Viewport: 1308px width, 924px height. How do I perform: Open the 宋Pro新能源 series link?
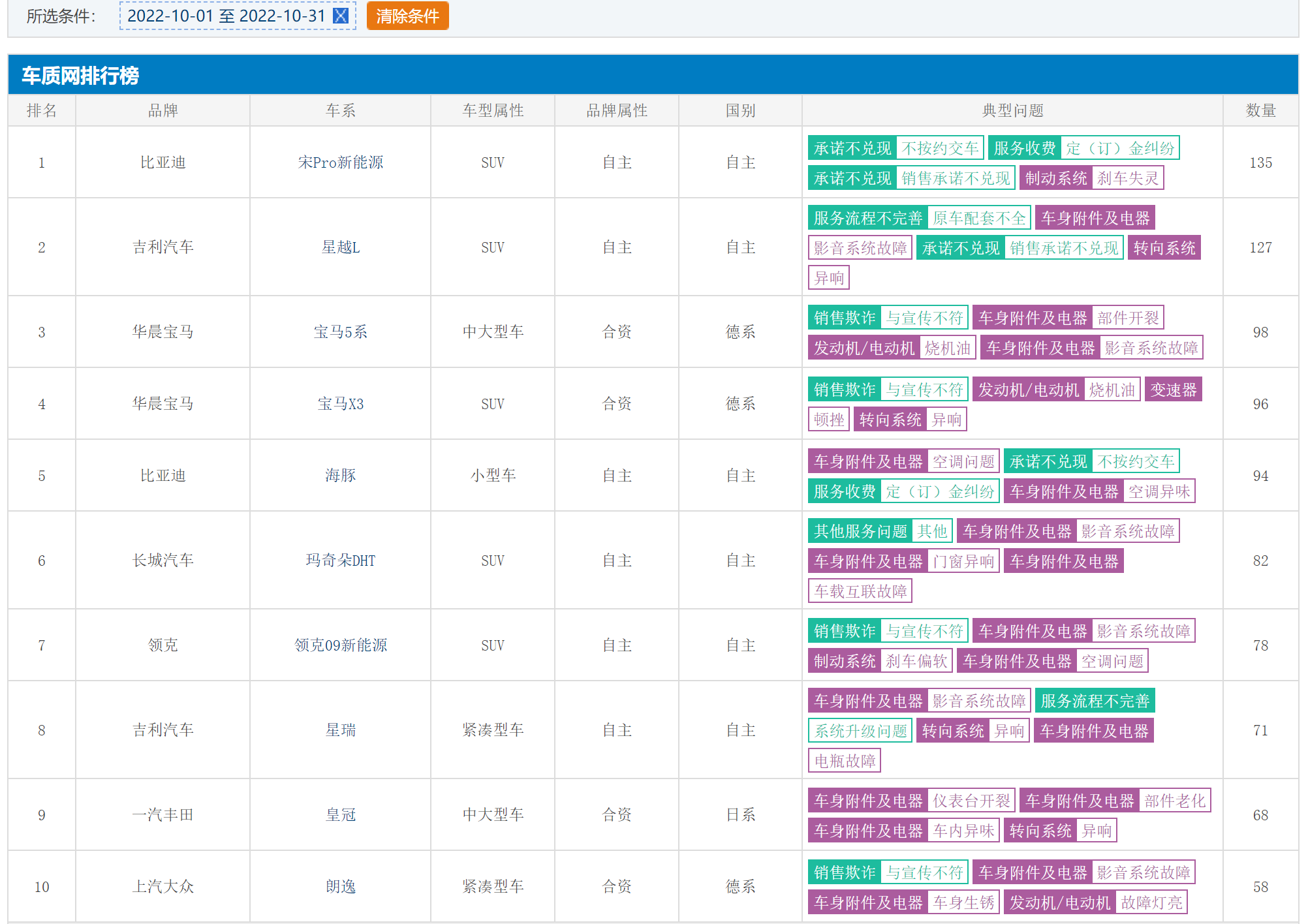coord(341,162)
